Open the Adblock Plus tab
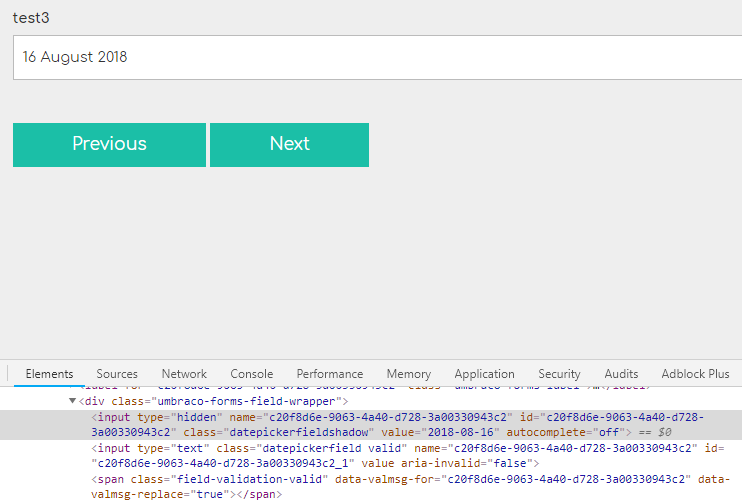742x502 pixels. tap(696, 374)
